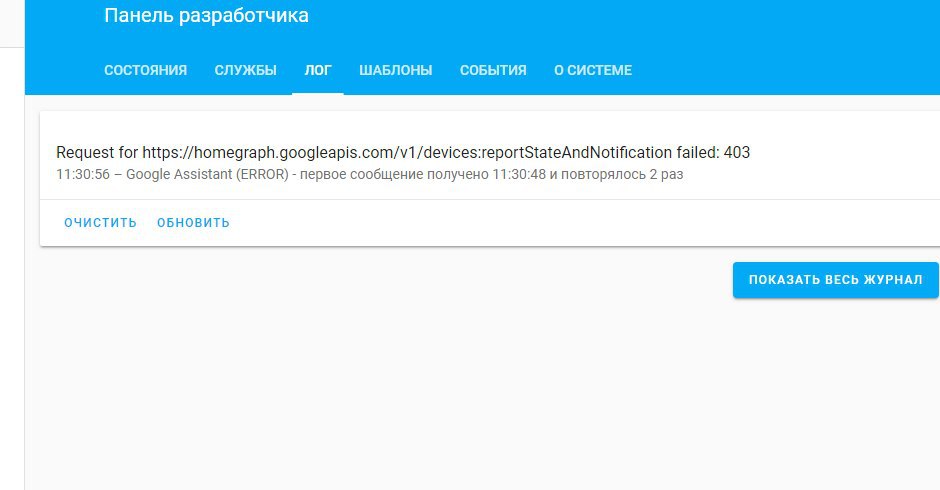Screen dimensions: 940x490
Task: Open the СОБЫТИЯ tab
Action: pos(493,70)
